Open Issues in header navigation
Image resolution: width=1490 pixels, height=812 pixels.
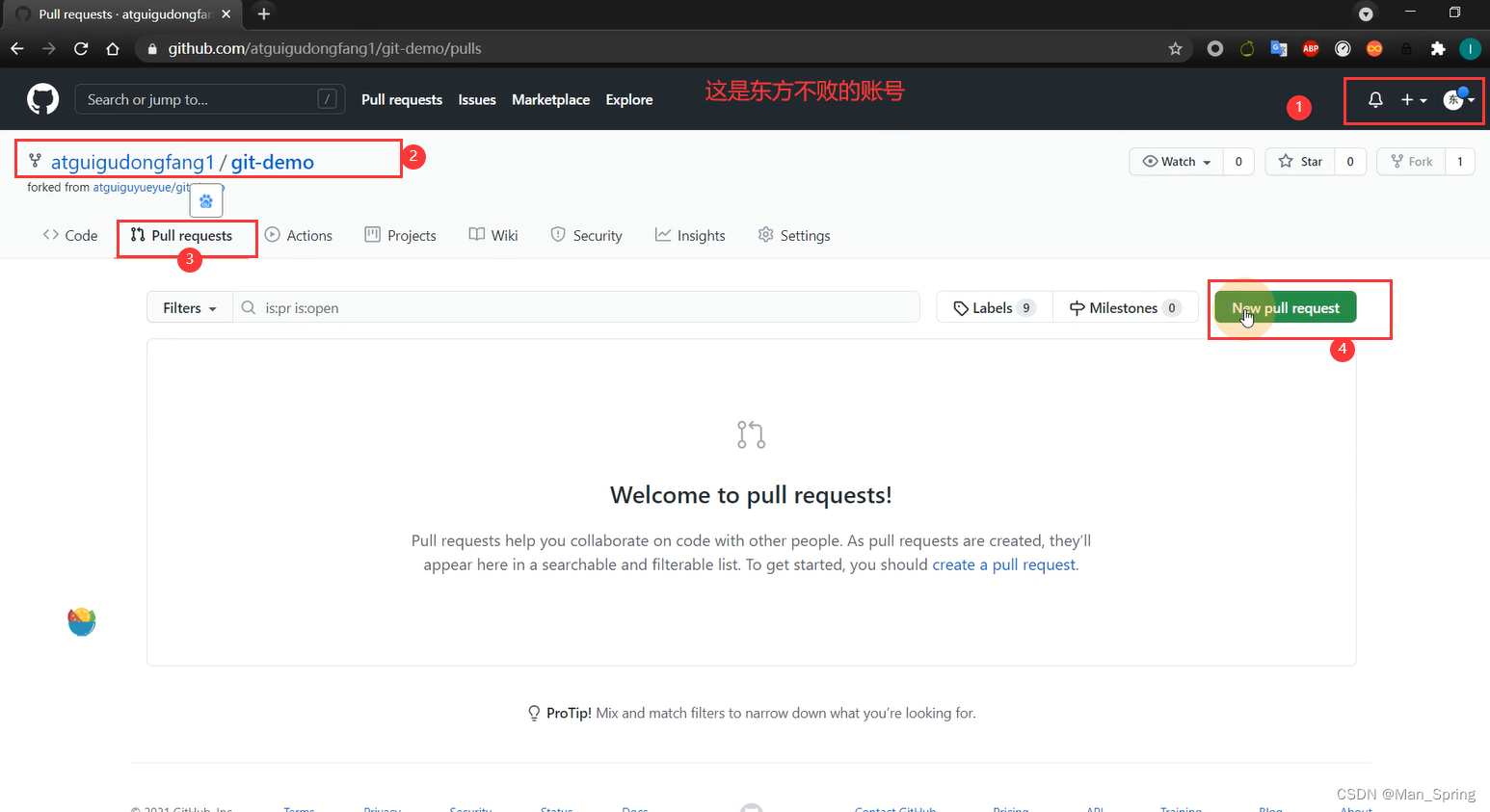point(477,99)
